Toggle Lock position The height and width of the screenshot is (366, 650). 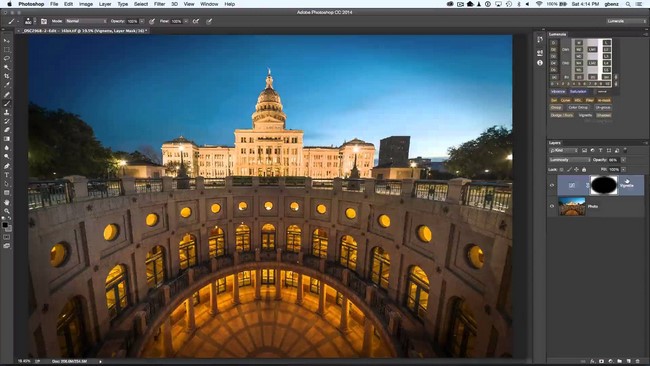(576, 169)
